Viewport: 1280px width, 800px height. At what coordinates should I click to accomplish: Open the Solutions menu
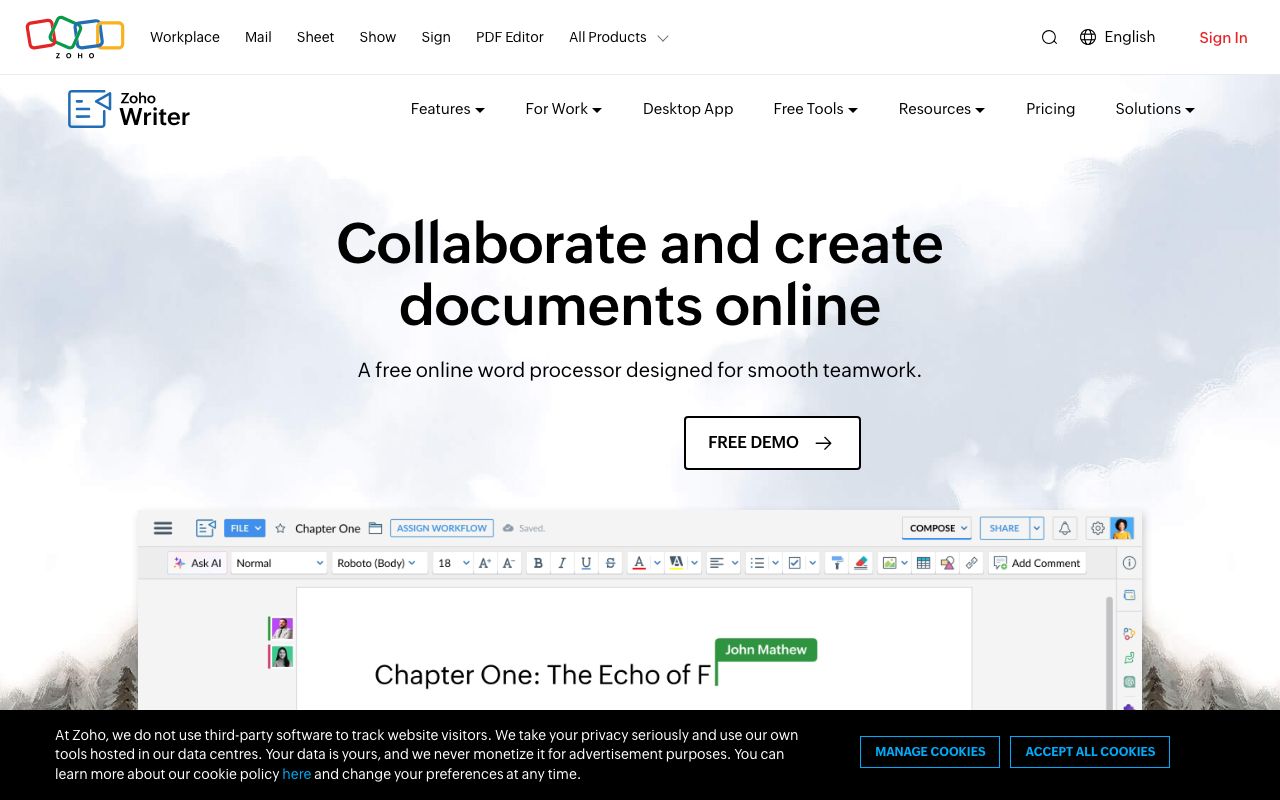click(x=1156, y=109)
